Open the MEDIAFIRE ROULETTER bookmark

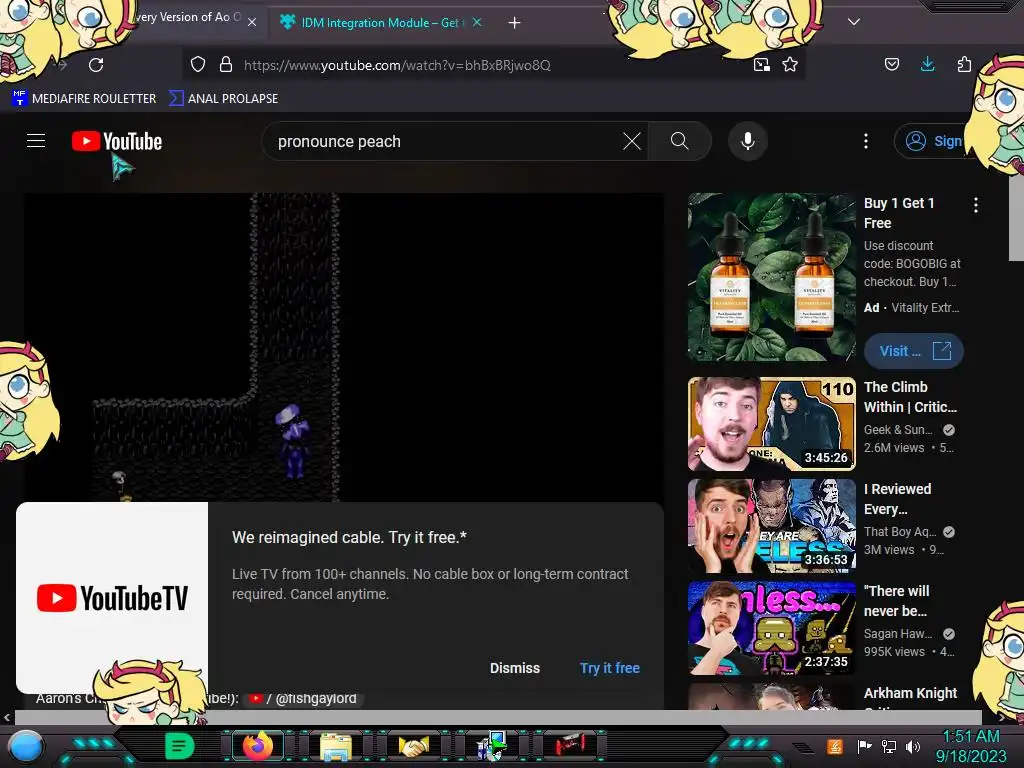click(84, 99)
